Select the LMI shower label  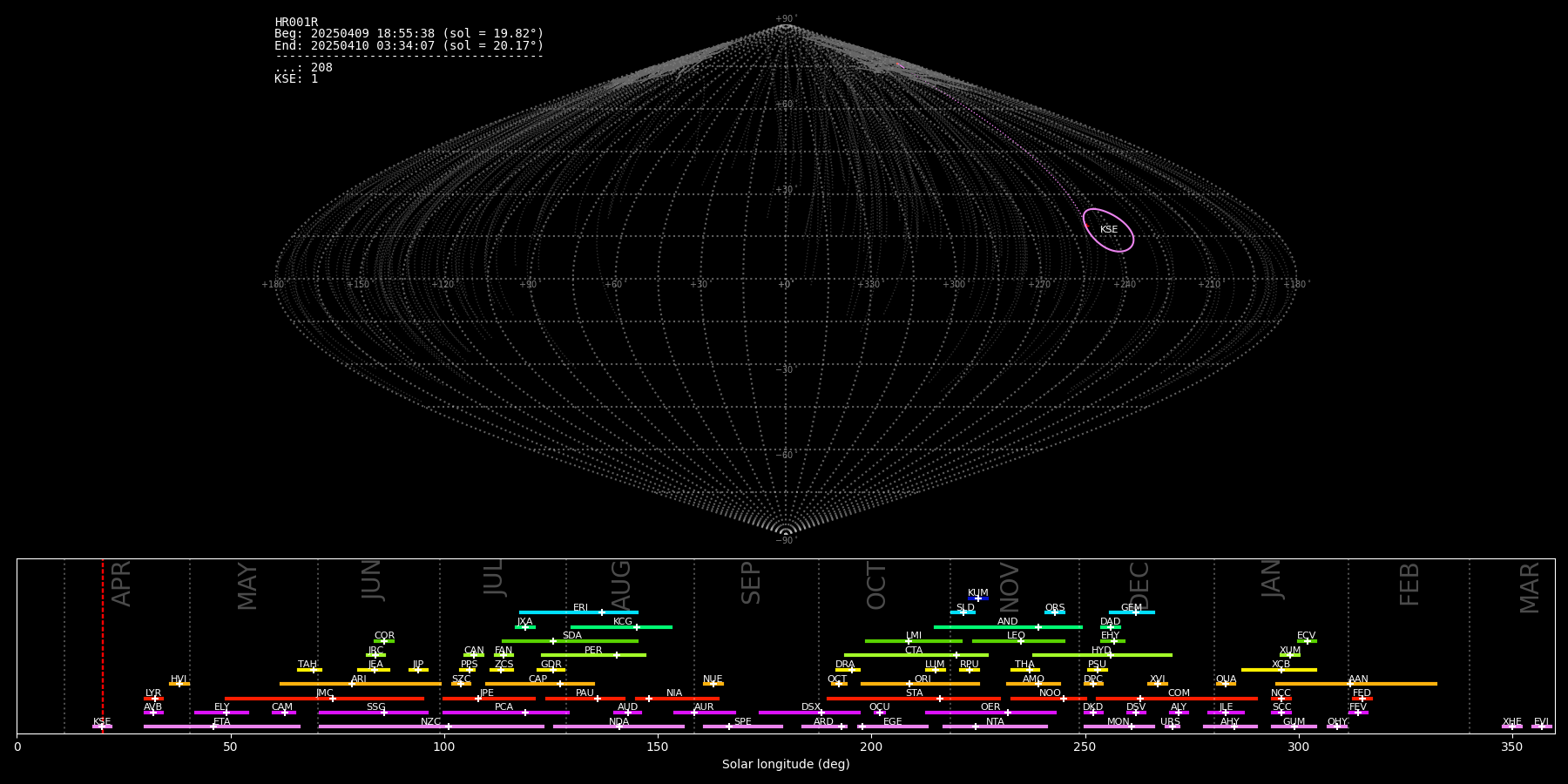914,635
